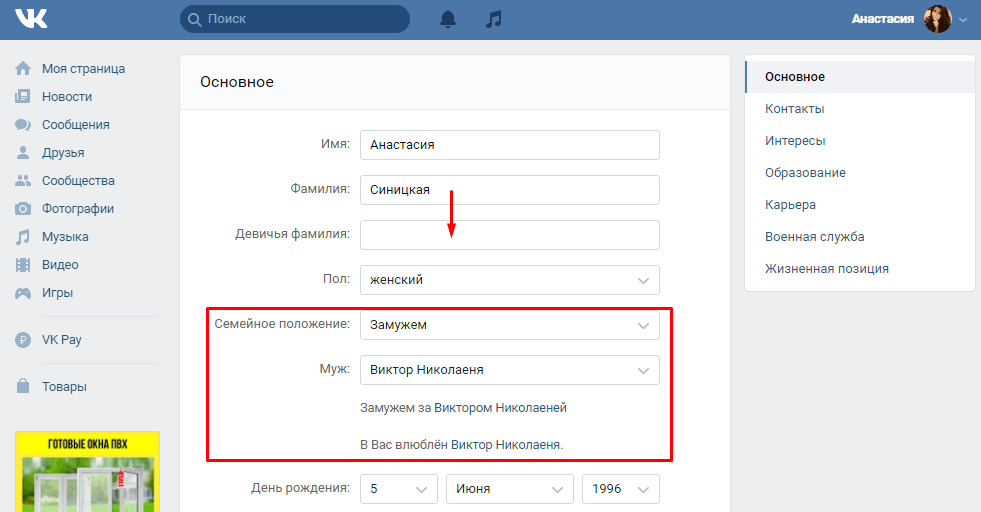Open Музыка in the sidebar
The height and width of the screenshot is (512, 981).
tap(65, 237)
